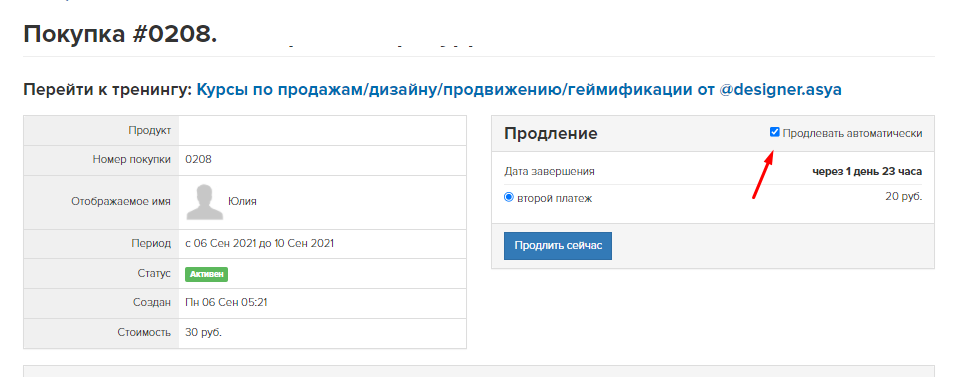The image size is (969, 377).
Task: Click "через 1 день 23 часа" text
Action: click(x=867, y=171)
